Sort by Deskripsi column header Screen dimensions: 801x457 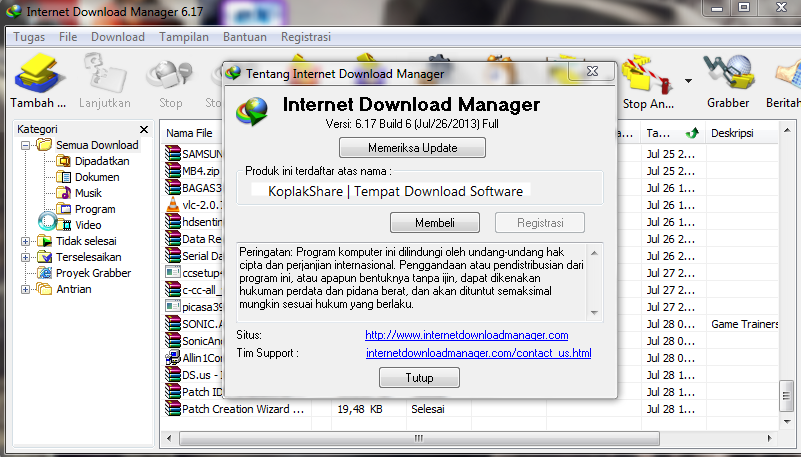click(x=742, y=133)
